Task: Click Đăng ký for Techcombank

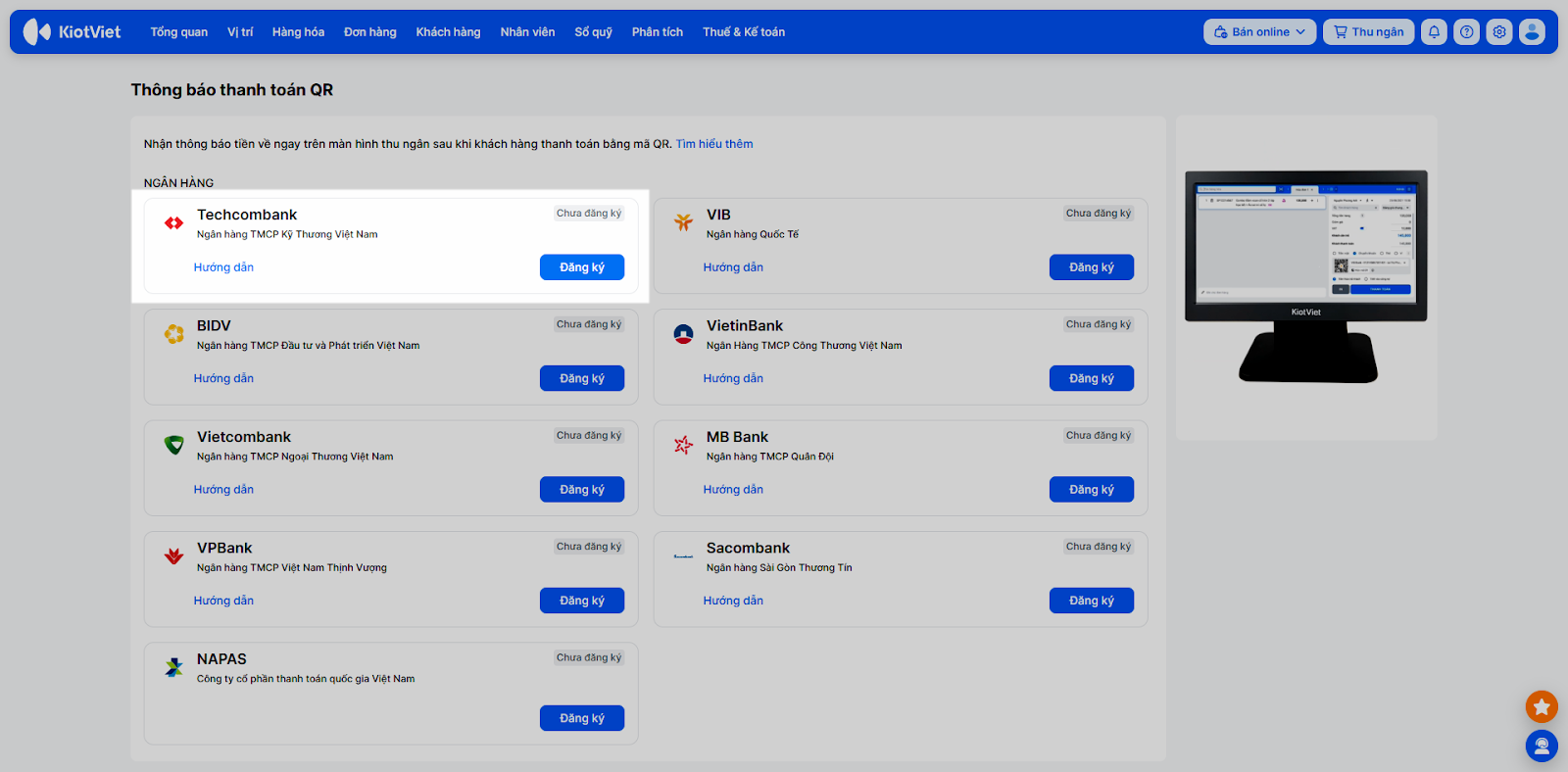Action: click(x=581, y=267)
